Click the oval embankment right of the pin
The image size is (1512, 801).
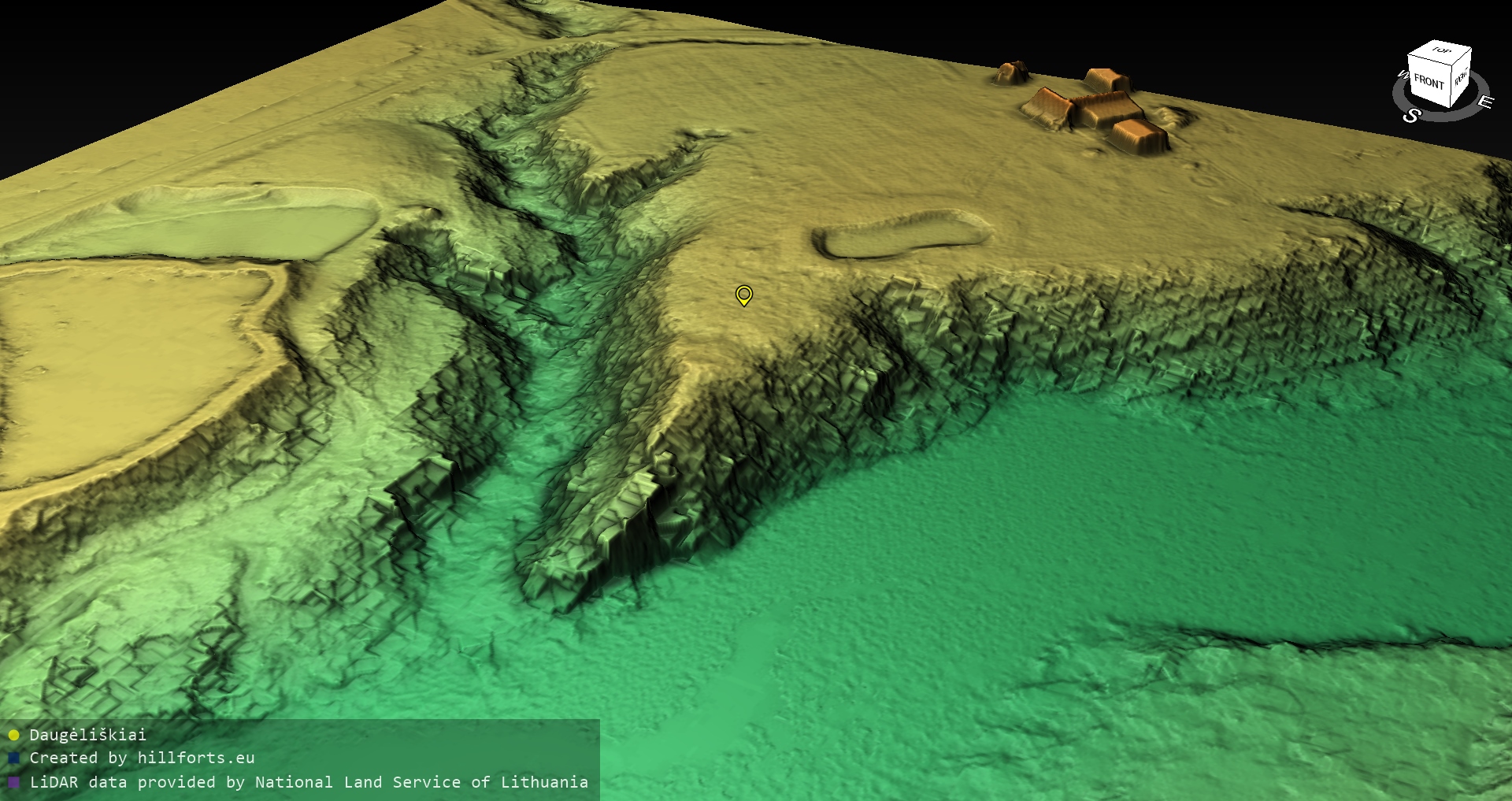point(900,234)
